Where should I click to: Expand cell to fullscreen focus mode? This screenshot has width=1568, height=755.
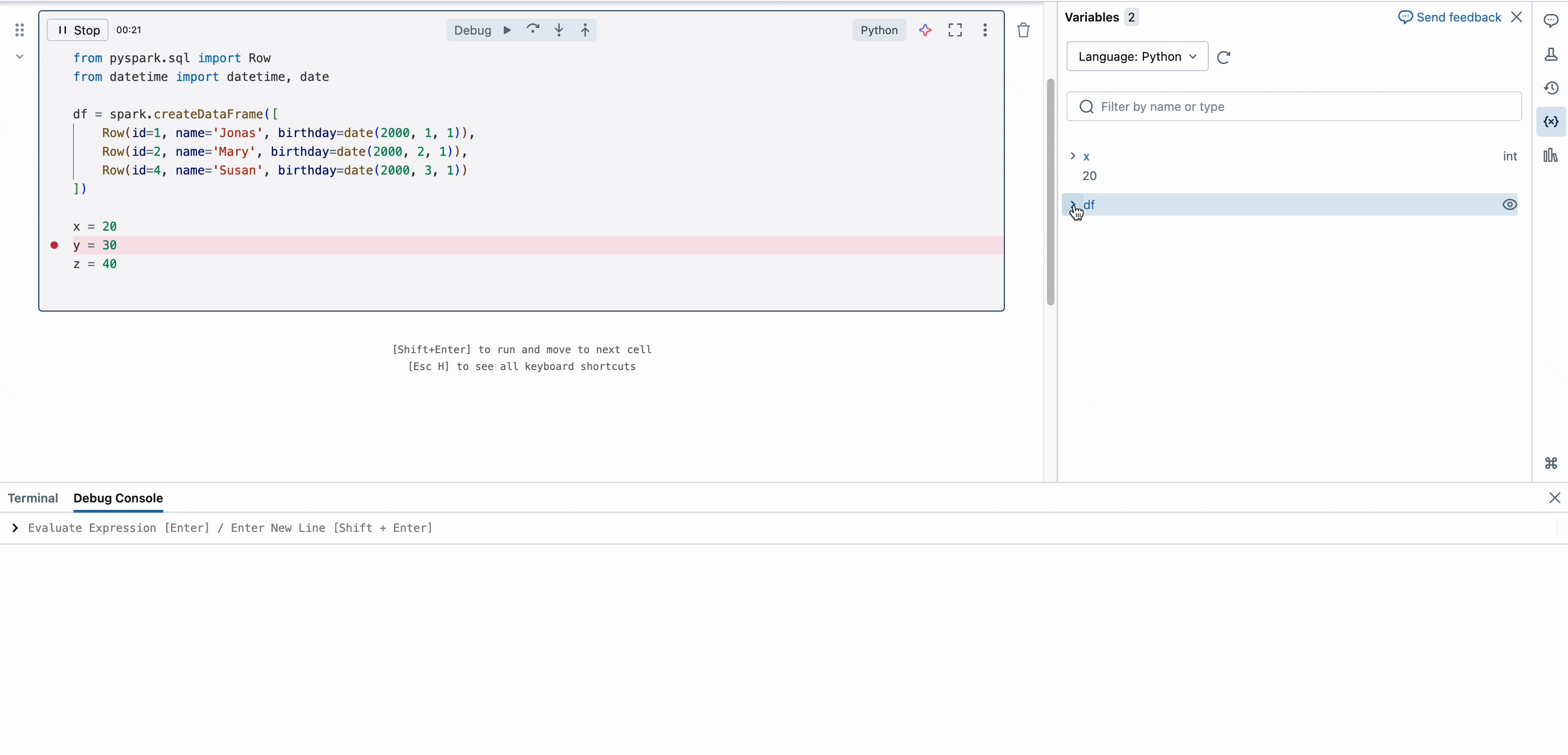coord(955,30)
